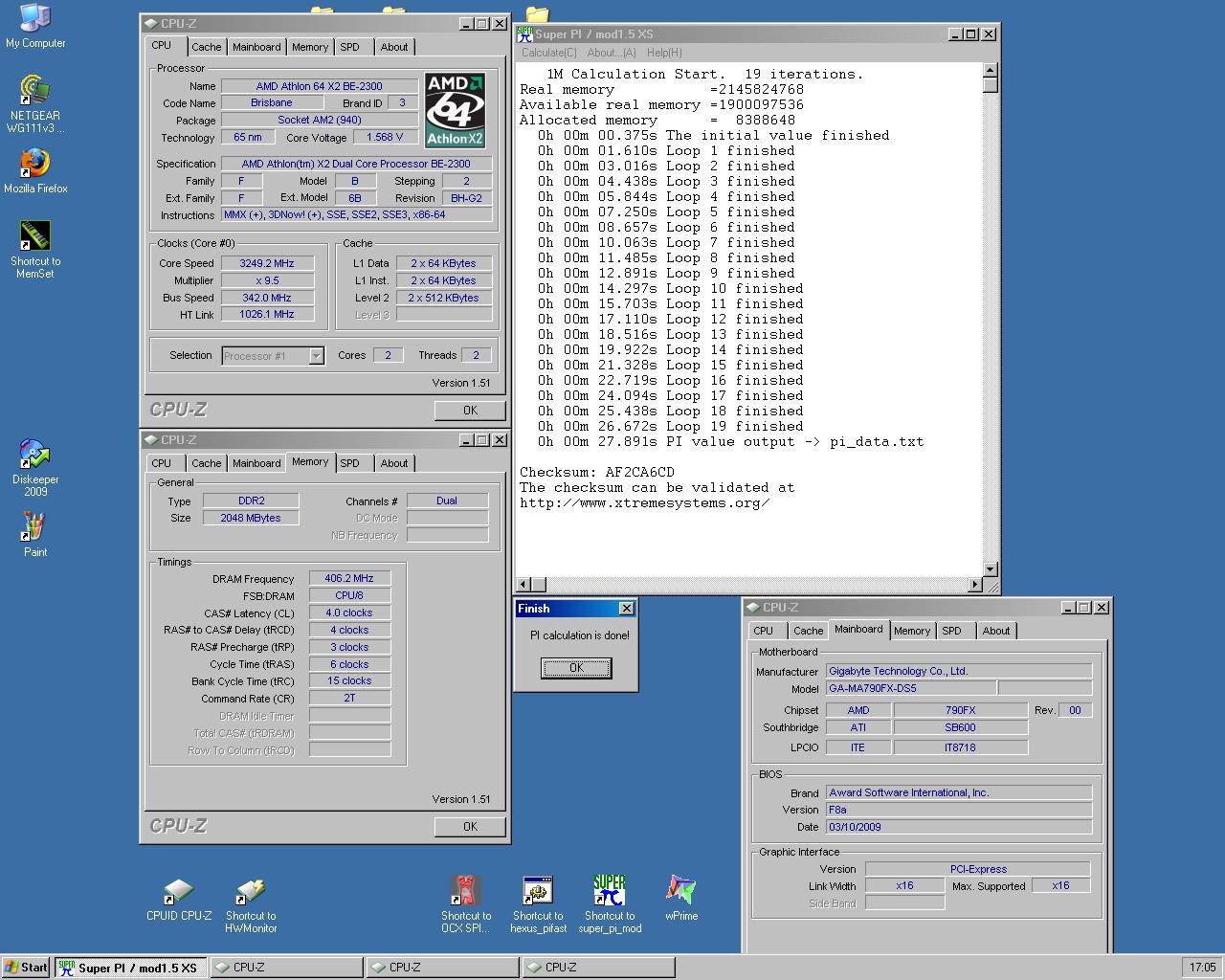The image size is (1225, 980).
Task: Confirm the PI calculation is done dialog
Action: point(576,668)
